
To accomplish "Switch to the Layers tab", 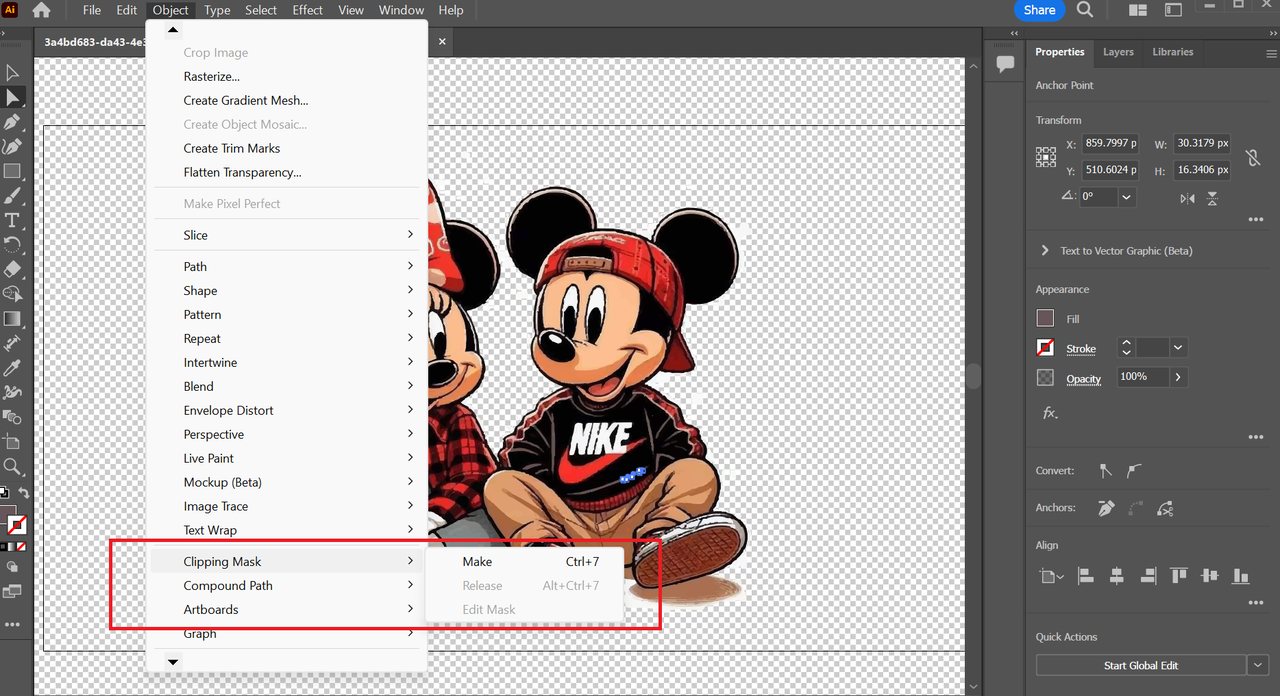I will click(1118, 52).
